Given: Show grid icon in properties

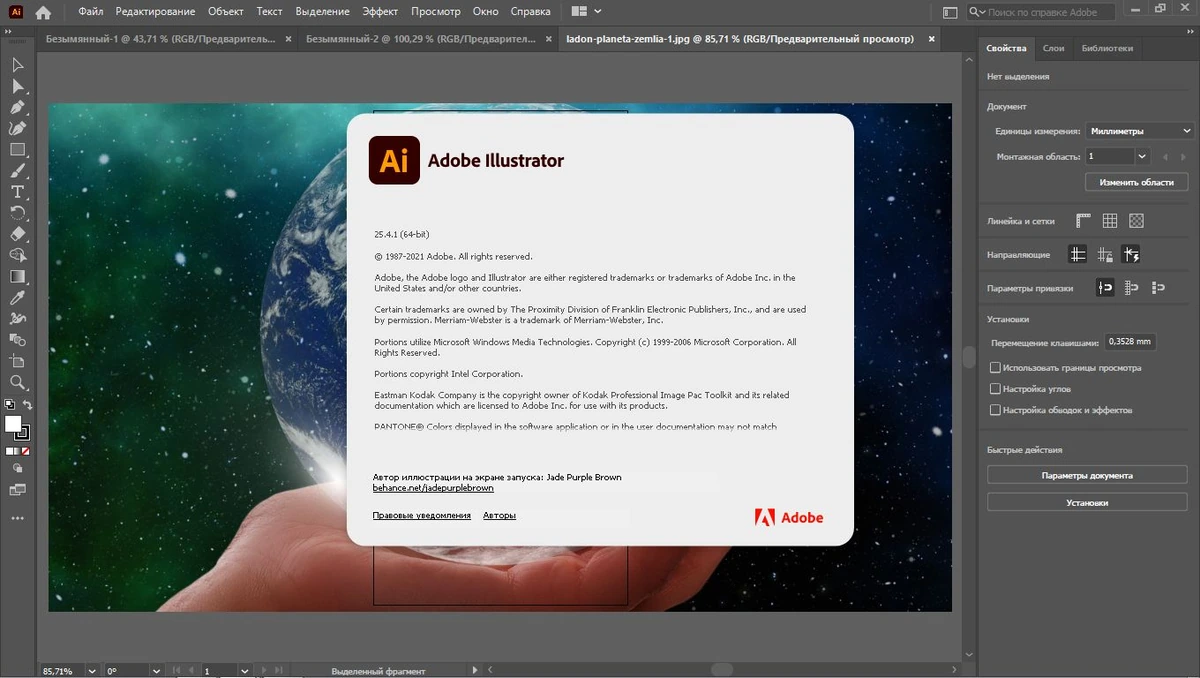Looking at the screenshot, I should point(1109,221).
